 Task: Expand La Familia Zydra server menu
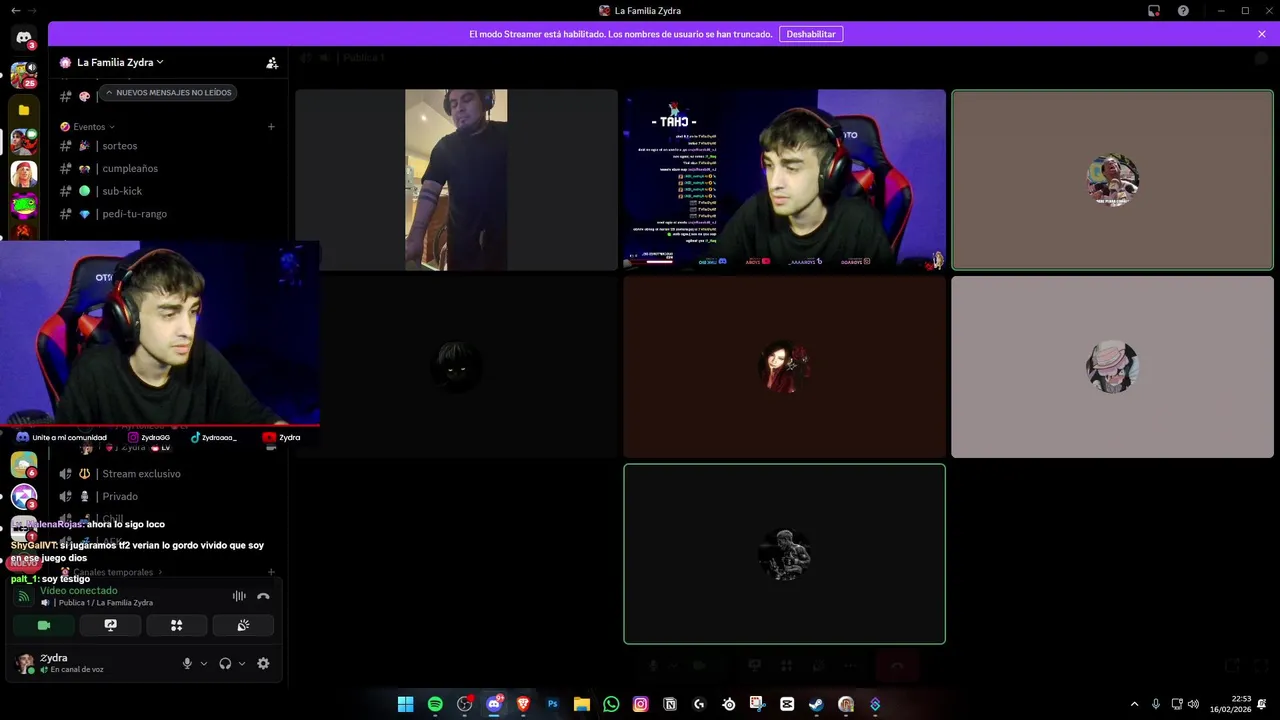click(120, 62)
